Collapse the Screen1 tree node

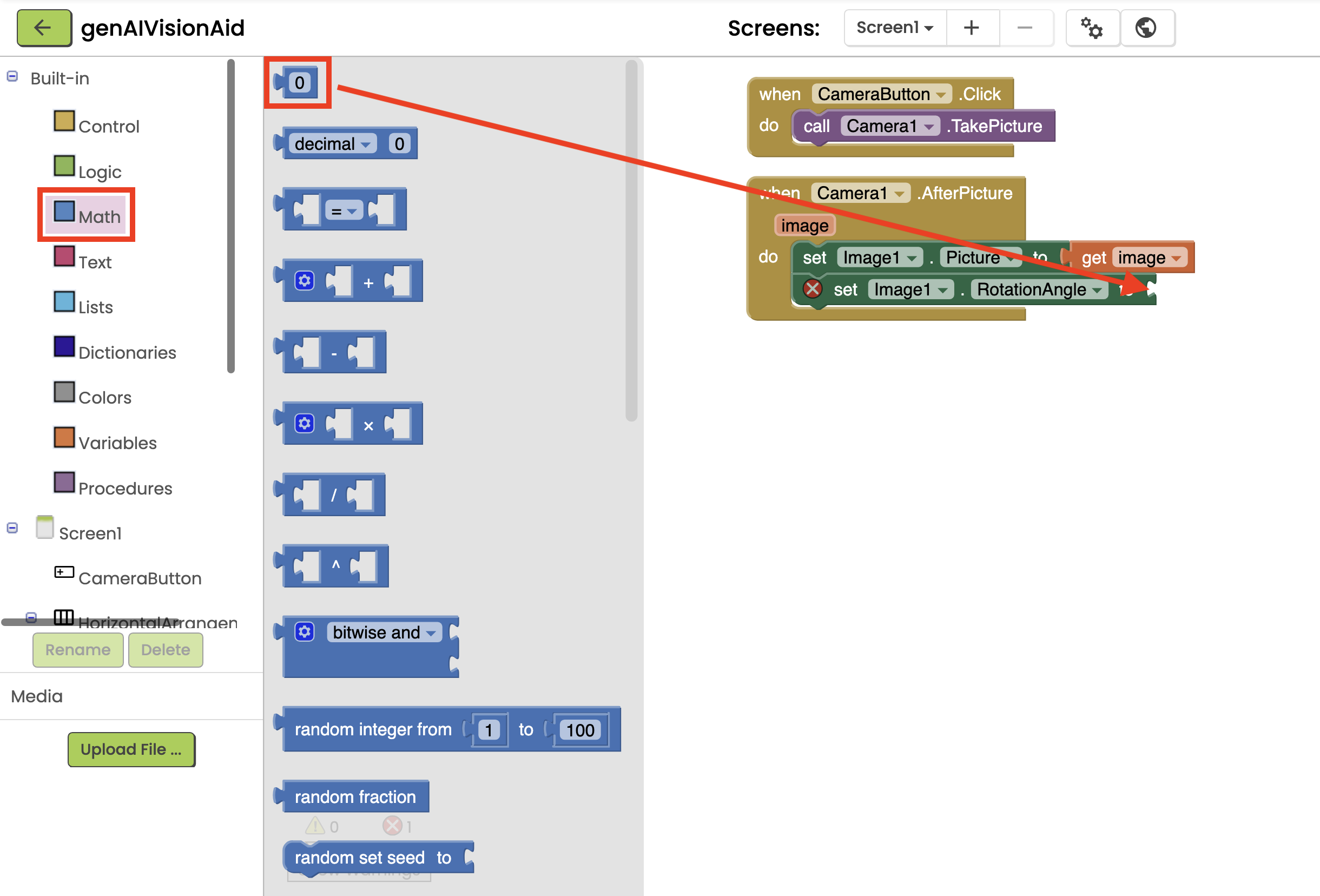pos(12,529)
